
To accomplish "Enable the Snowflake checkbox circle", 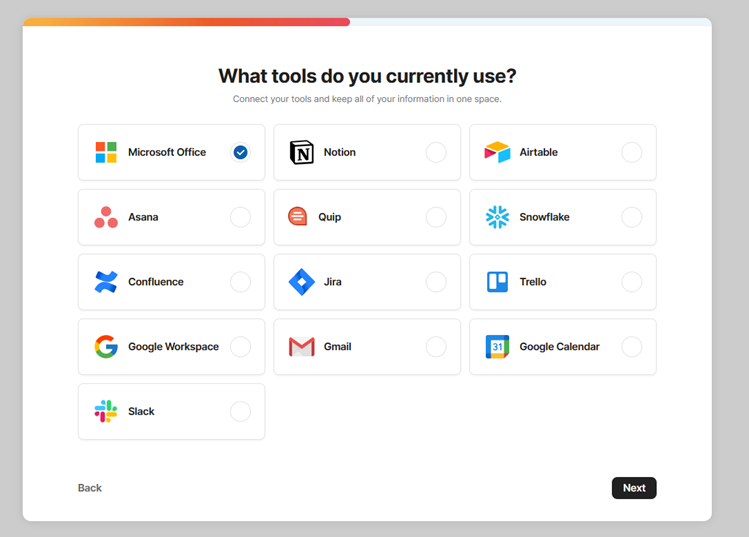I will [x=631, y=217].
